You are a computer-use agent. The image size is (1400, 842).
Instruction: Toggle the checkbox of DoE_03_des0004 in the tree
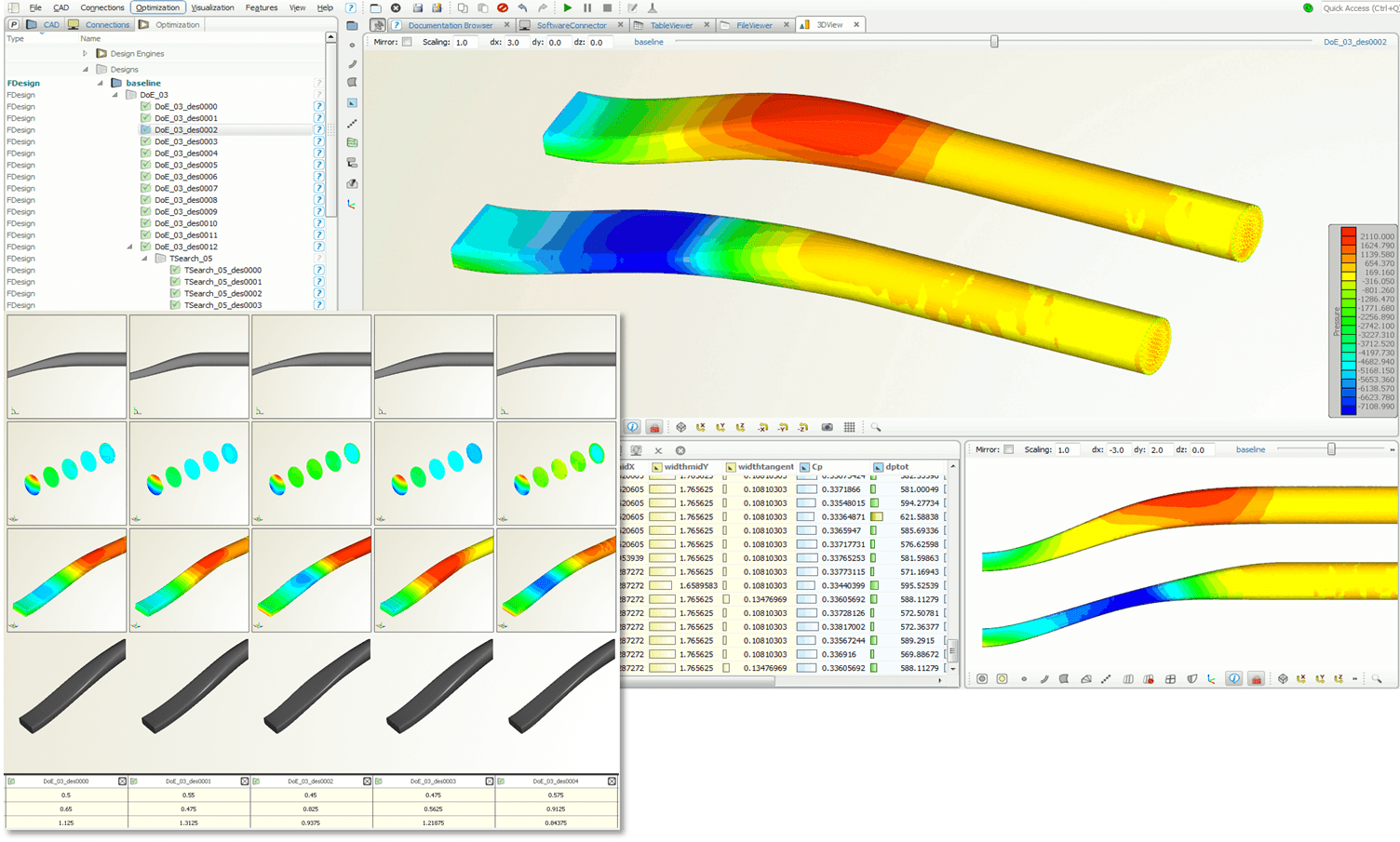[145, 154]
